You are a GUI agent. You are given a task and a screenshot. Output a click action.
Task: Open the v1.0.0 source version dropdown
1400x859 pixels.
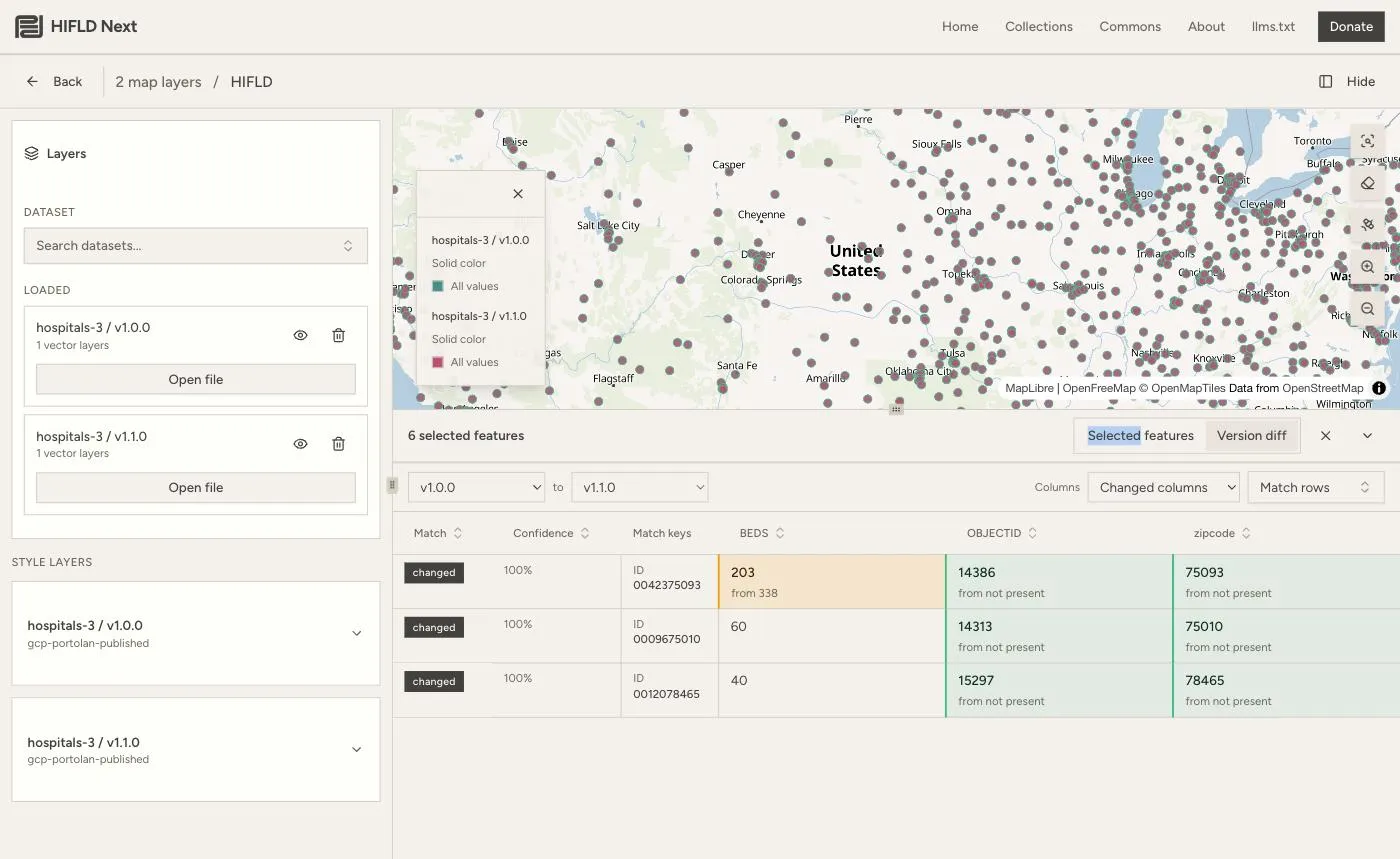coord(476,487)
